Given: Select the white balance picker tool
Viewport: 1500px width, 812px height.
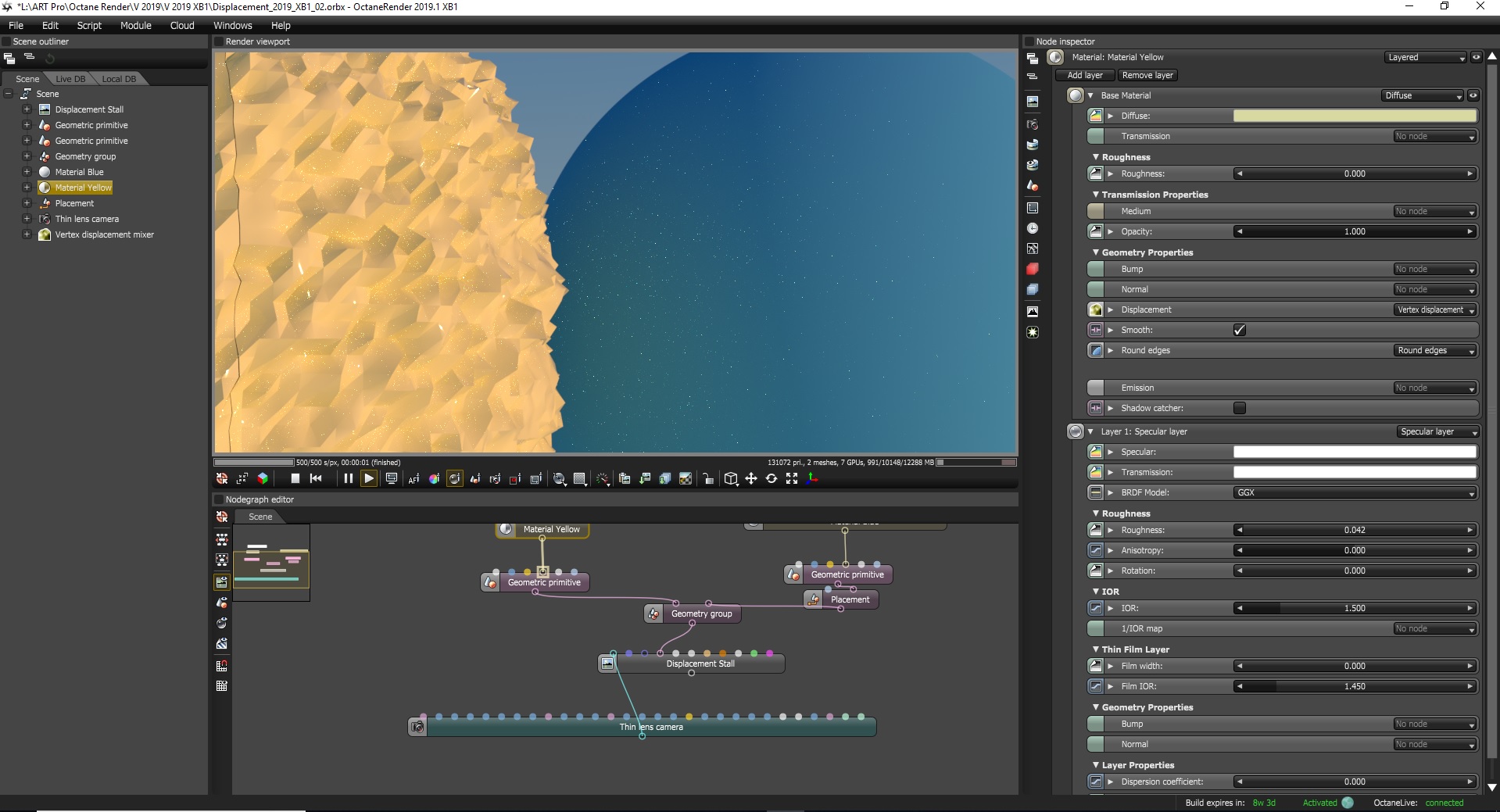Looking at the screenshot, I should [x=434, y=478].
